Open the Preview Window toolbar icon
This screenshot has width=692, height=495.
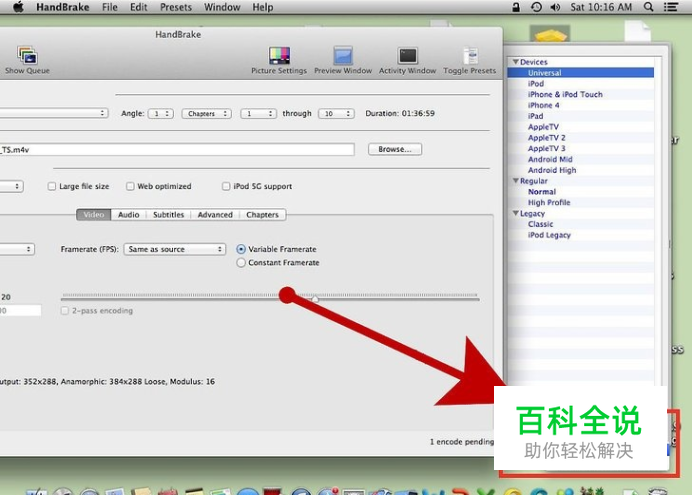click(343, 60)
